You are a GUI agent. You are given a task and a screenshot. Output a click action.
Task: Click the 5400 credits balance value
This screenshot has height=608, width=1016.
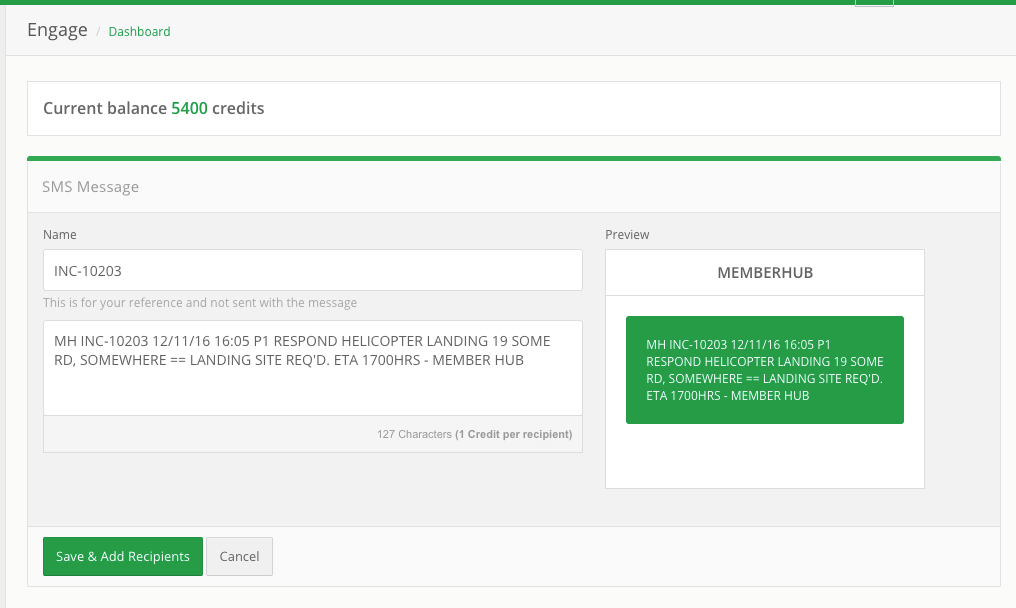click(189, 108)
